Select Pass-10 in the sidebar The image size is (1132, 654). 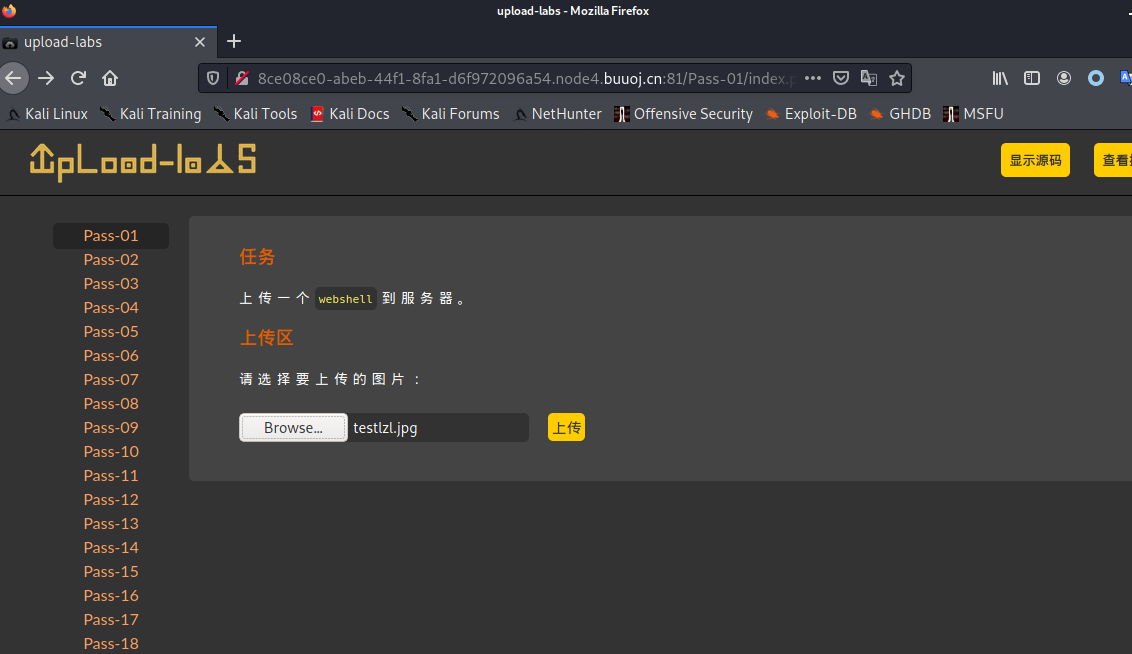coord(110,452)
